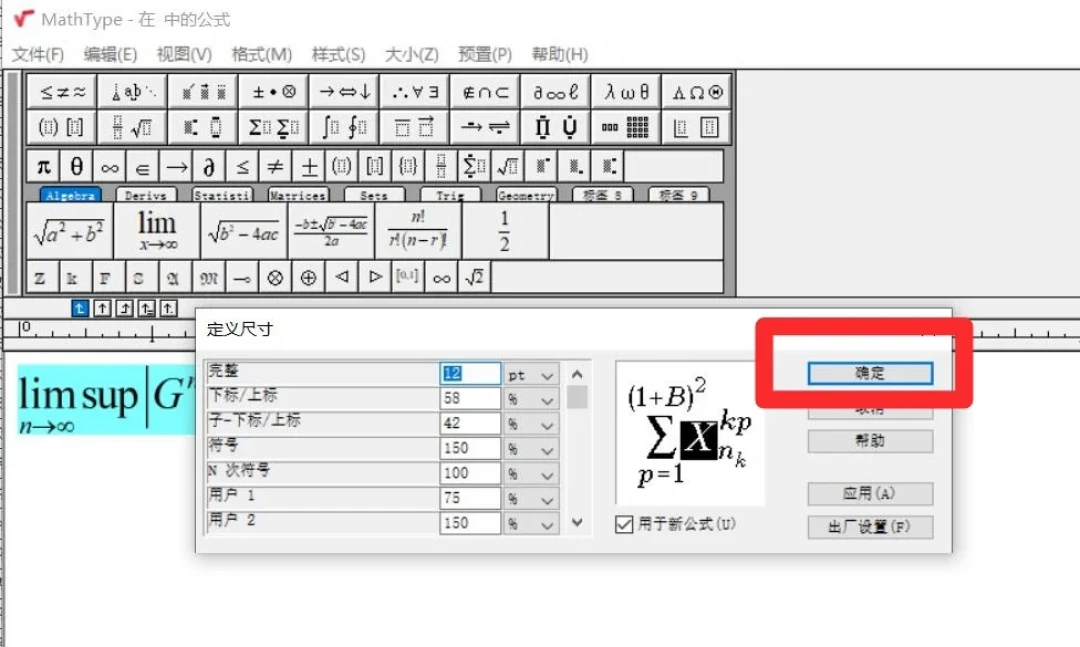Screen dimensions: 1080x647
Task: Insert the π symbol from small bar
Action: tap(43, 166)
